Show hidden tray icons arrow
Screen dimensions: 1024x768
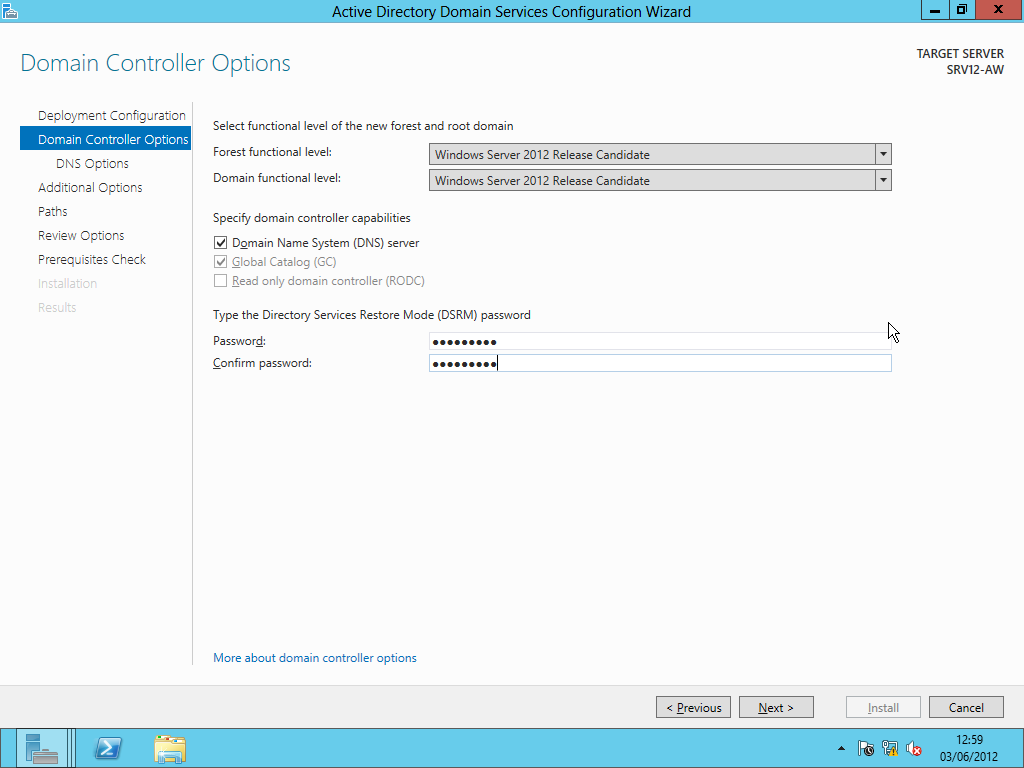click(841, 748)
